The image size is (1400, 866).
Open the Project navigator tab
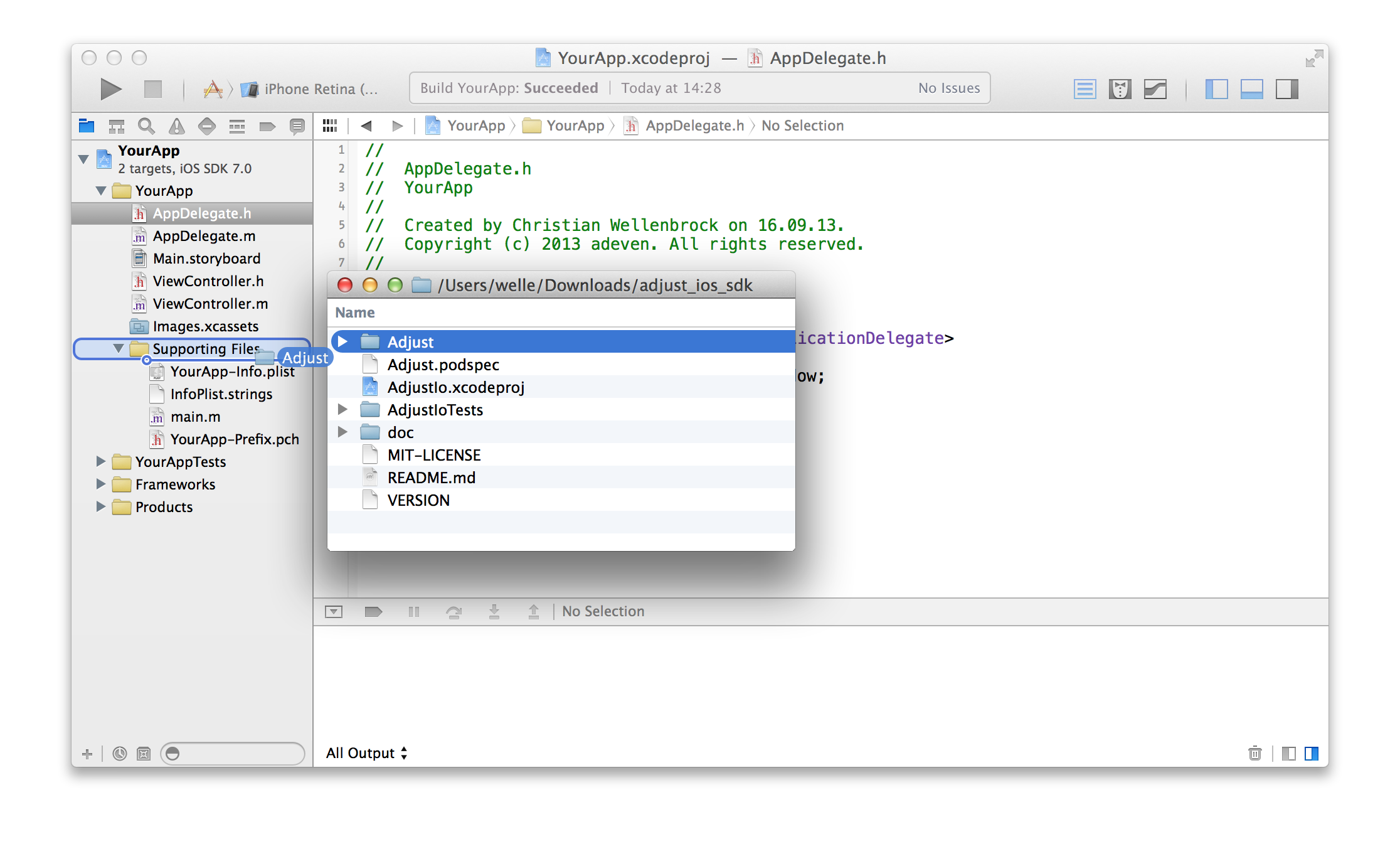click(87, 126)
